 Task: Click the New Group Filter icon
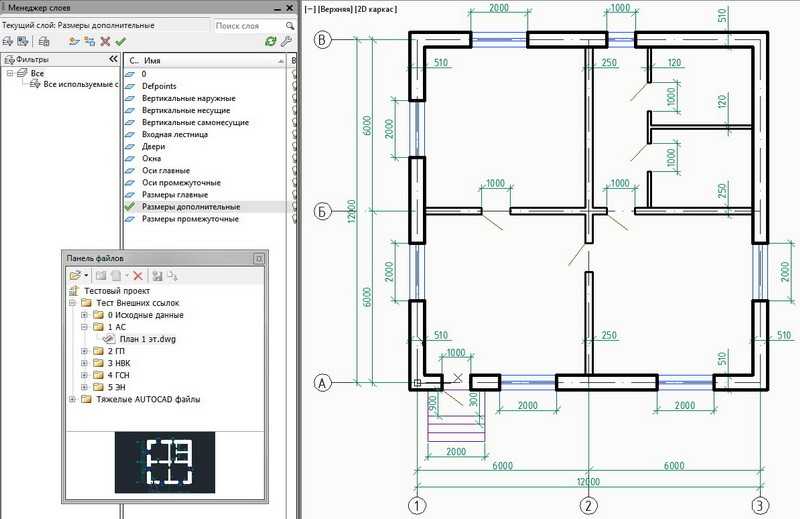(22, 42)
